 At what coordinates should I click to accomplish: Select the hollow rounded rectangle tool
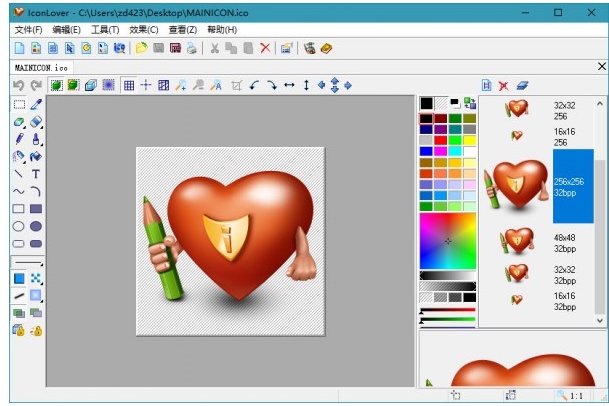click(18, 244)
